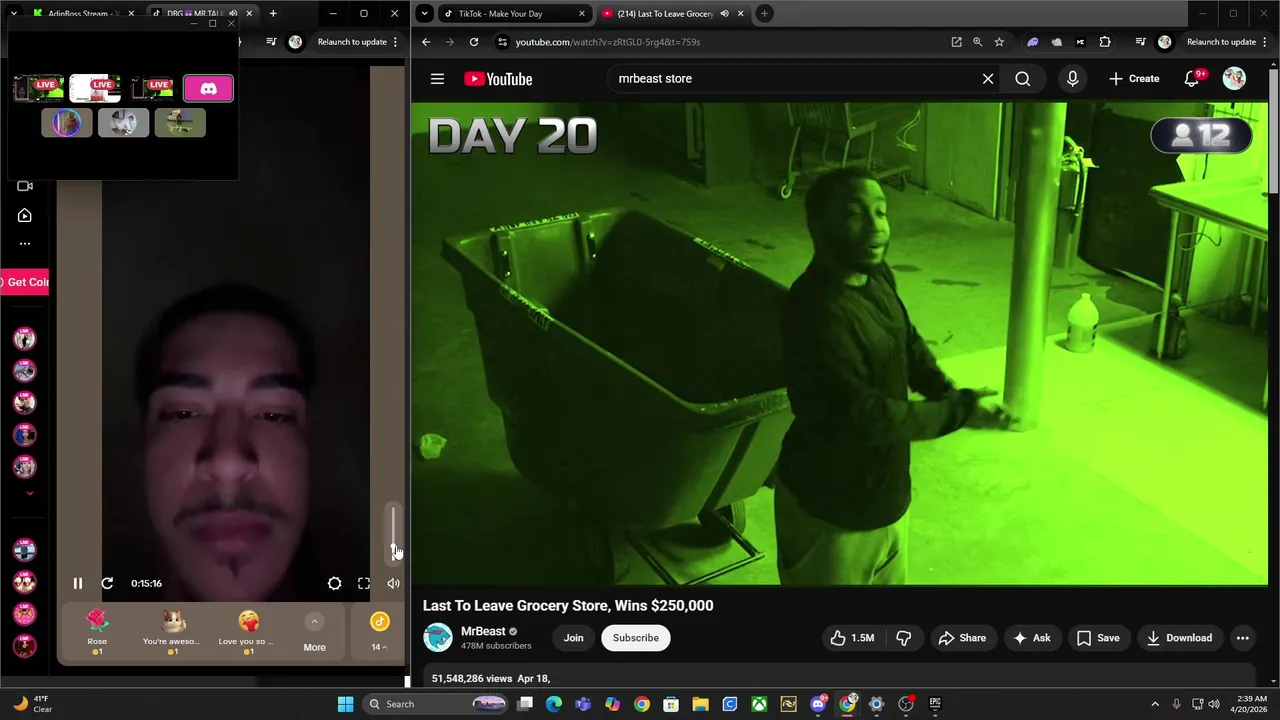Open the MrBeast channel avatar

(x=437, y=638)
